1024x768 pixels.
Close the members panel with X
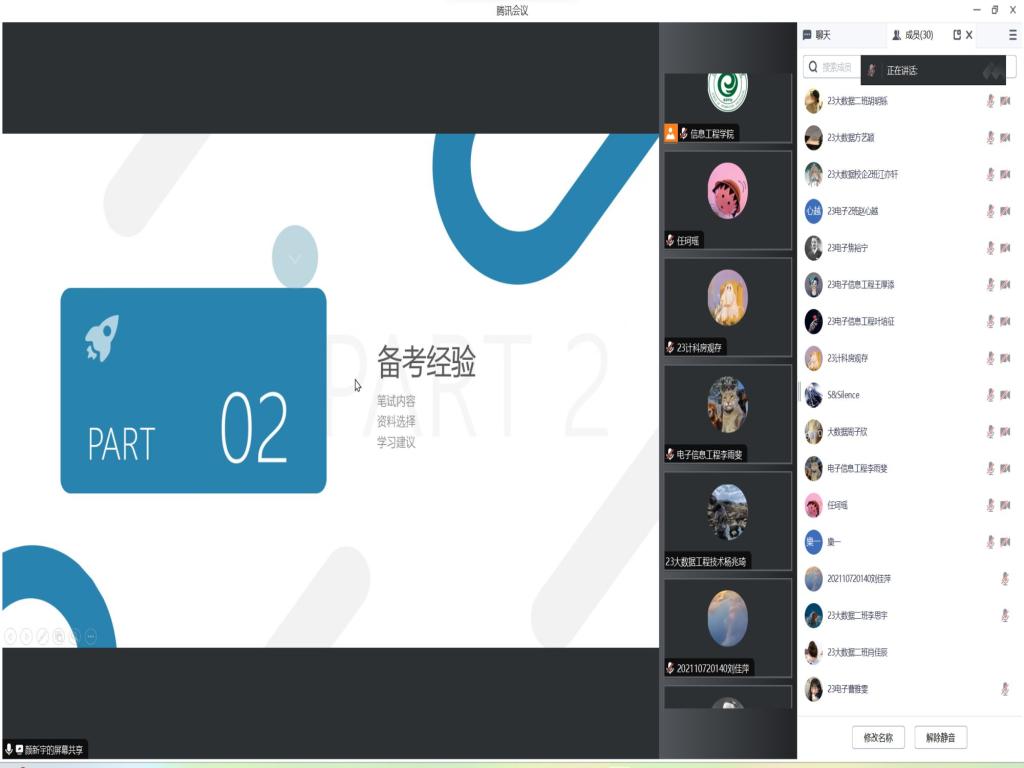pyautogui.click(x=969, y=35)
